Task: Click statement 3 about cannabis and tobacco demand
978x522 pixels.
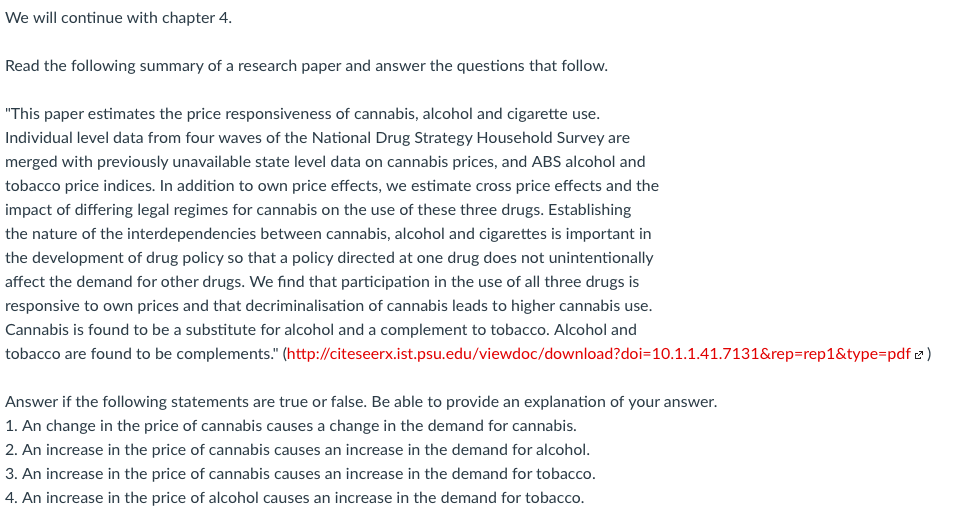Action: tap(300, 474)
